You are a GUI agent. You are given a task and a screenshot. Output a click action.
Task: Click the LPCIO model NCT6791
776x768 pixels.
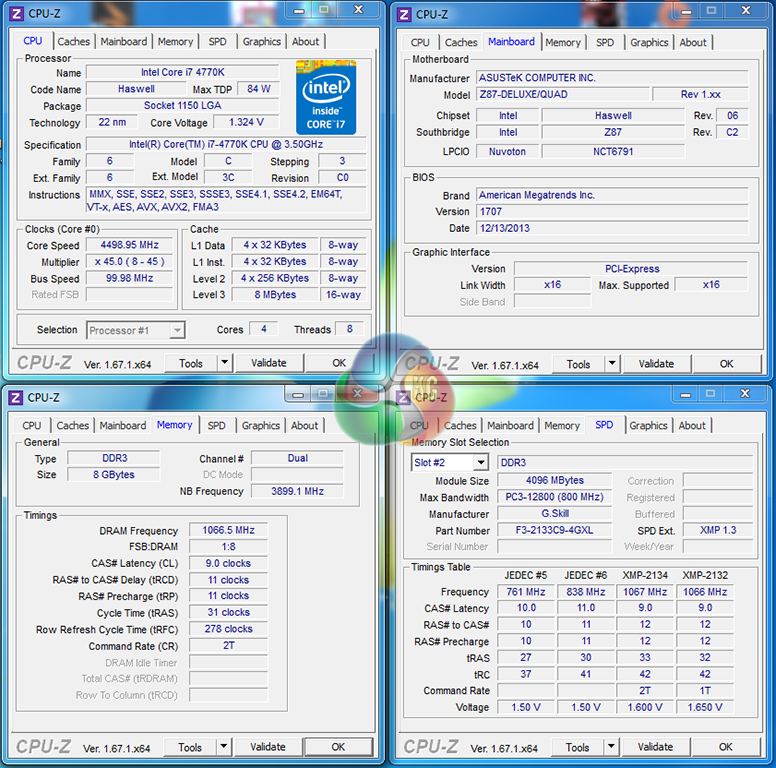(x=613, y=151)
